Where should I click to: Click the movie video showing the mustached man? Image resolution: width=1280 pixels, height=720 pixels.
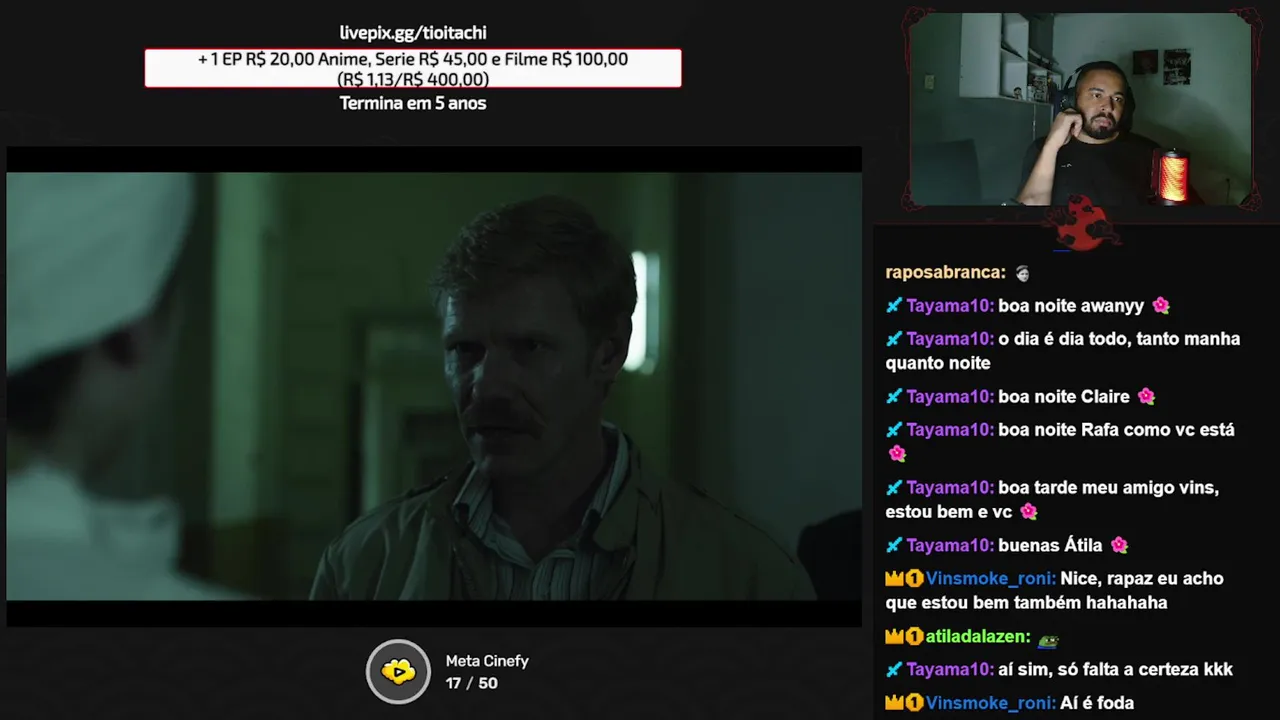(434, 386)
